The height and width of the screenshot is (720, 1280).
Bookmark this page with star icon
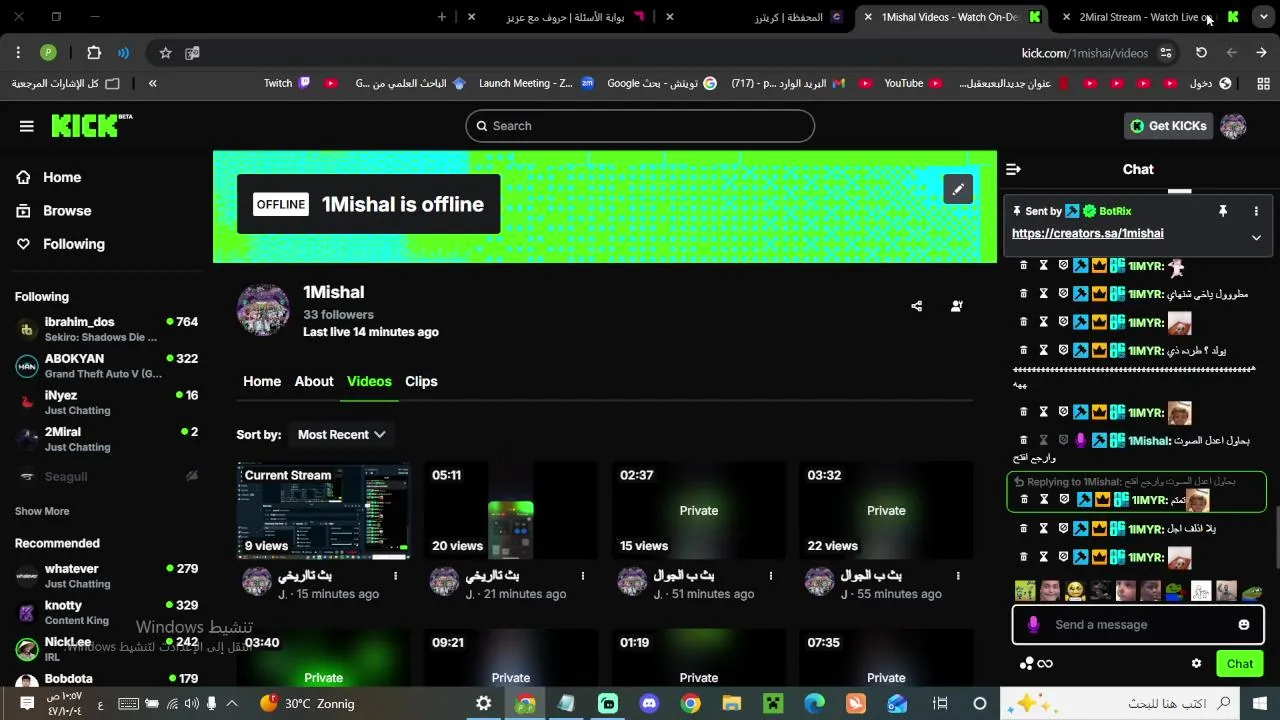[165, 53]
